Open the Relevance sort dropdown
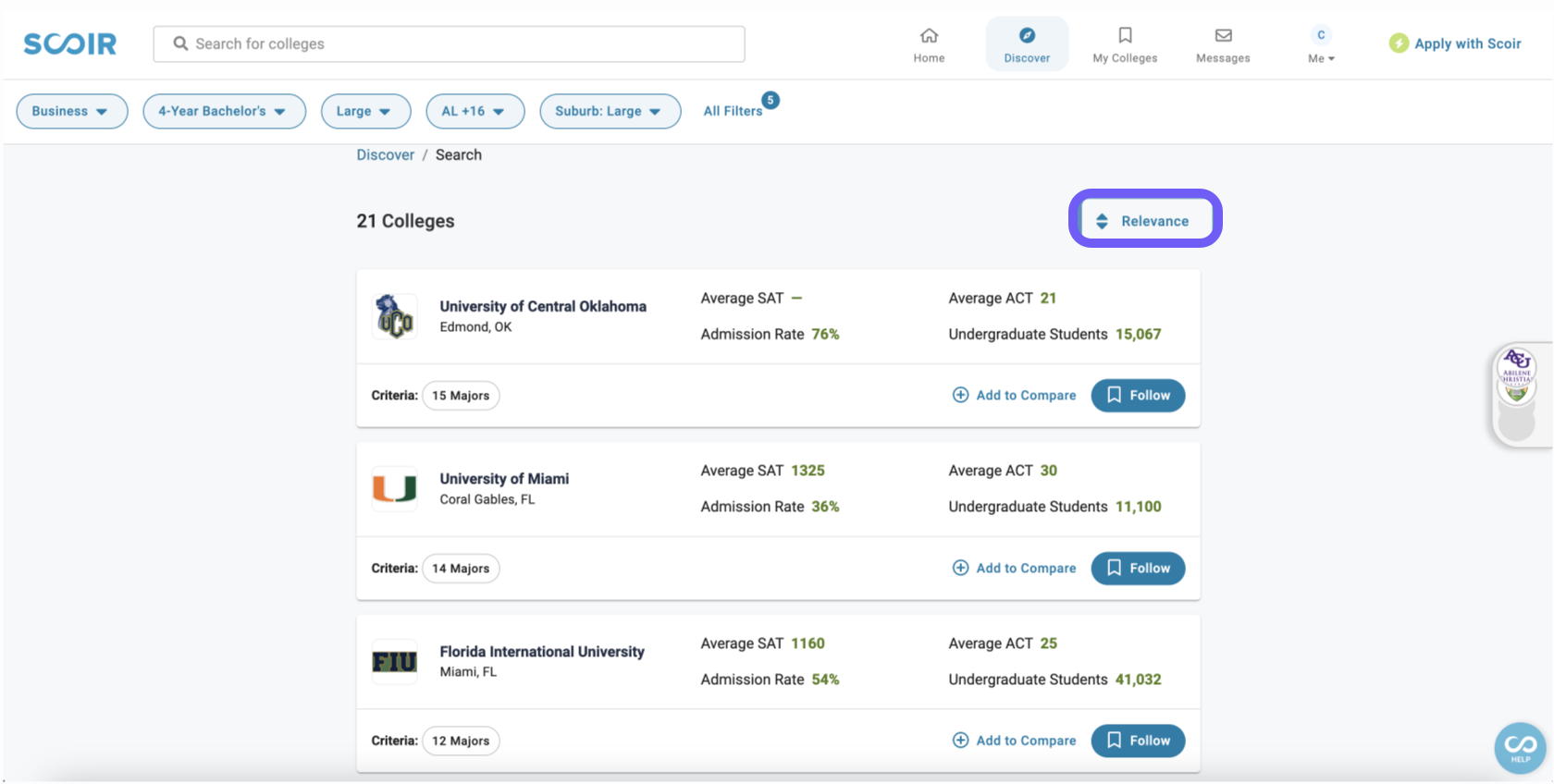 [x=1145, y=221]
